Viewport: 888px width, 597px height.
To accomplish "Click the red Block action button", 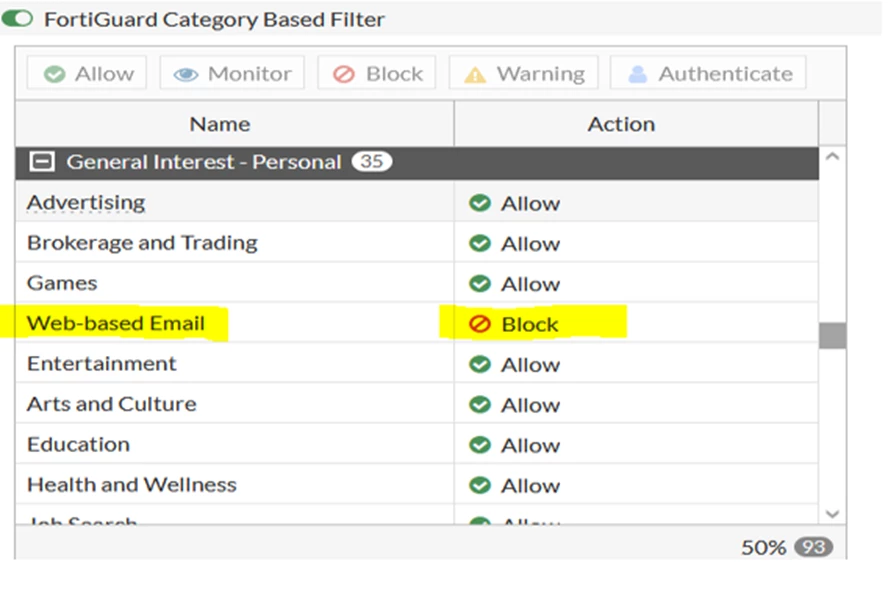I will (377, 73).
